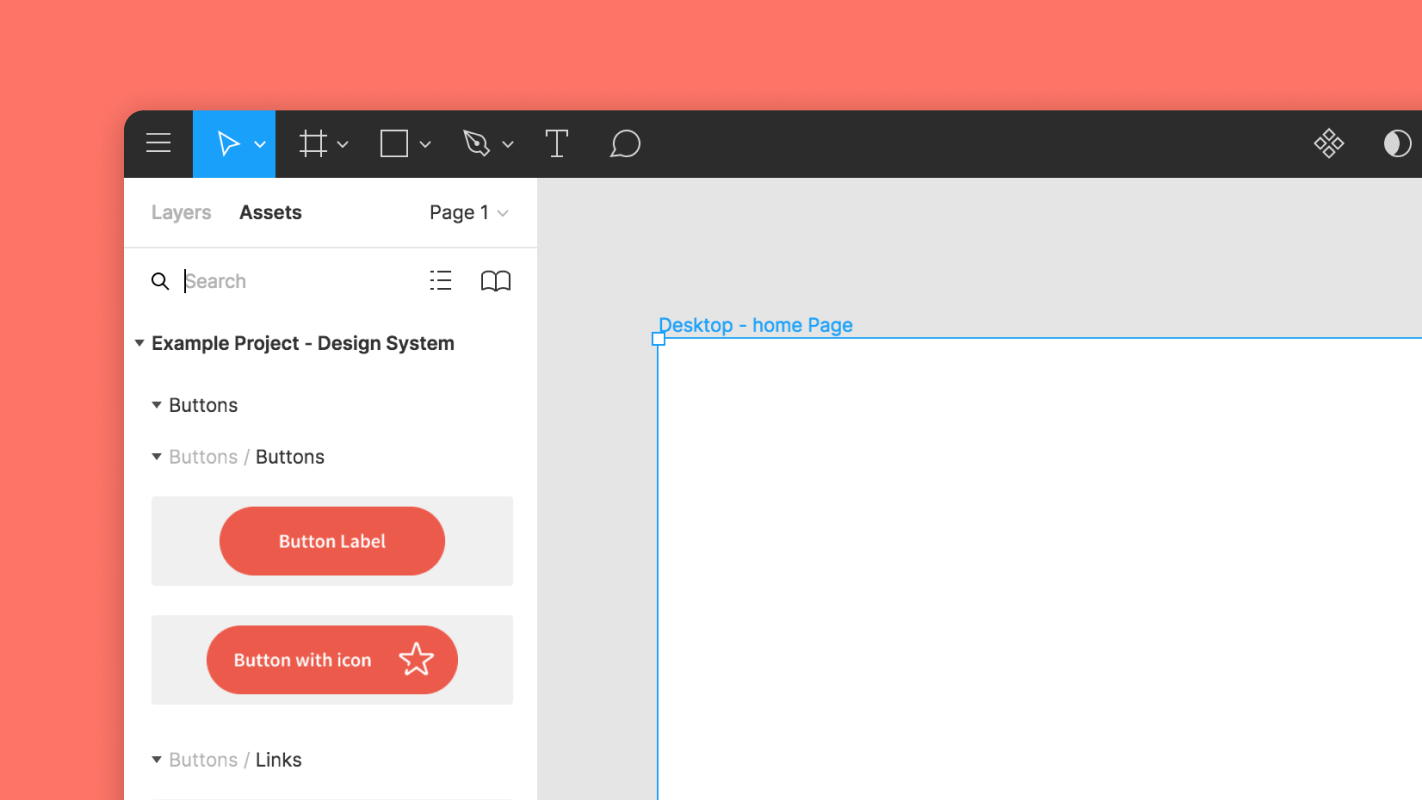This screenshot has width=1422, height=800.
Task: Open the hamburger main menu
Action: pyautogui.click(x=158, y=143)
